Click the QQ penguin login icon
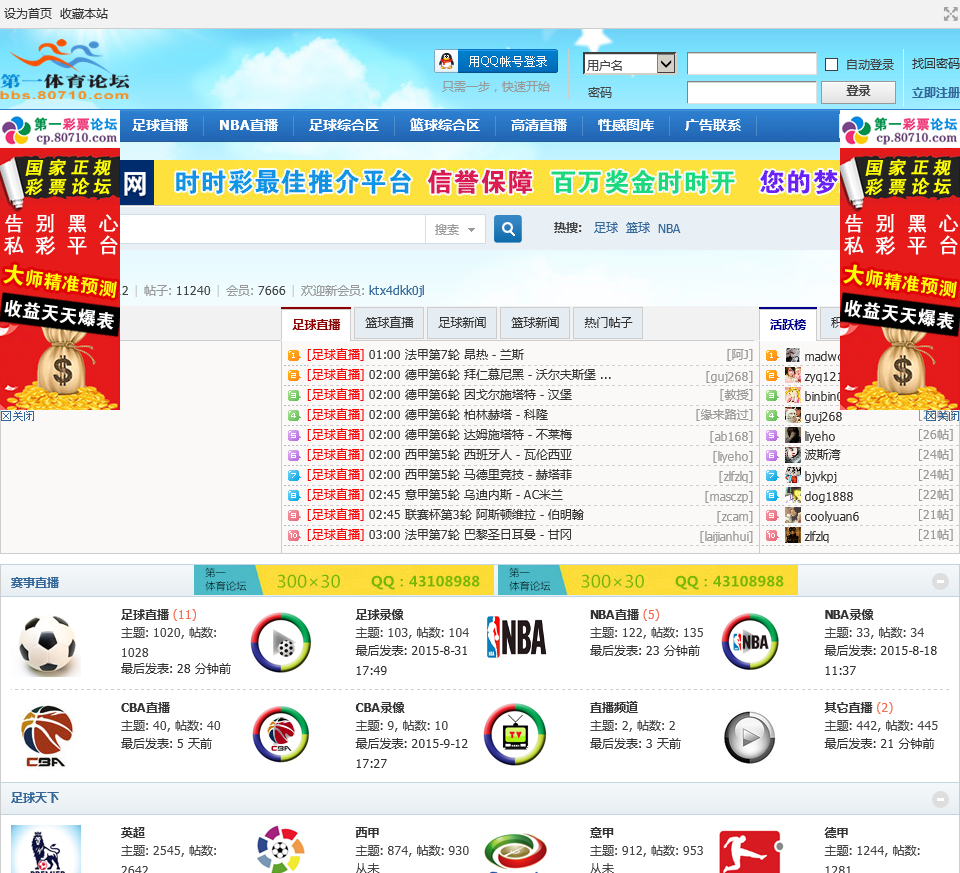 pyautogui.click(x=447, y=61)
